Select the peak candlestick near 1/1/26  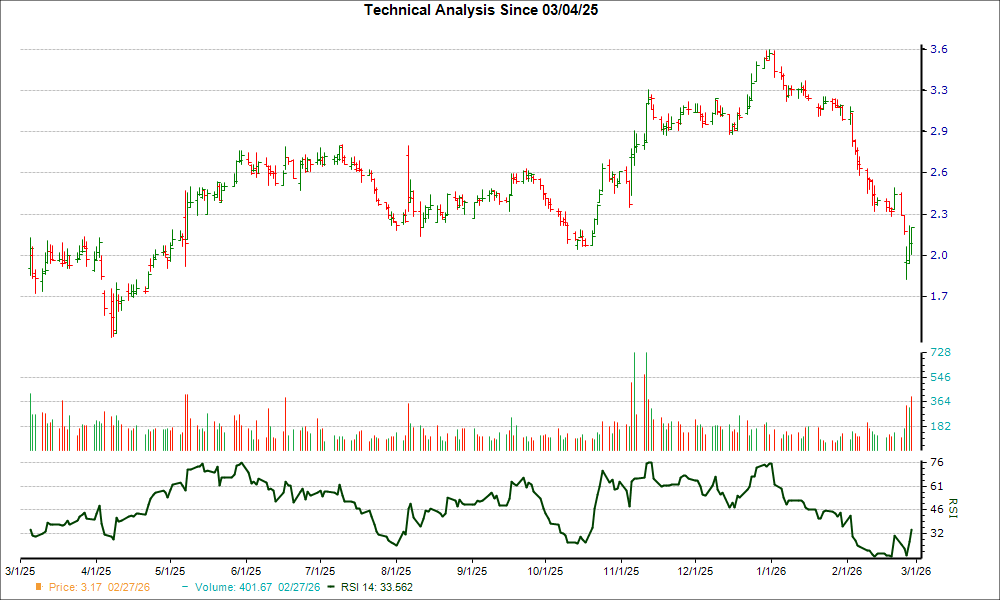coord(770,55)
